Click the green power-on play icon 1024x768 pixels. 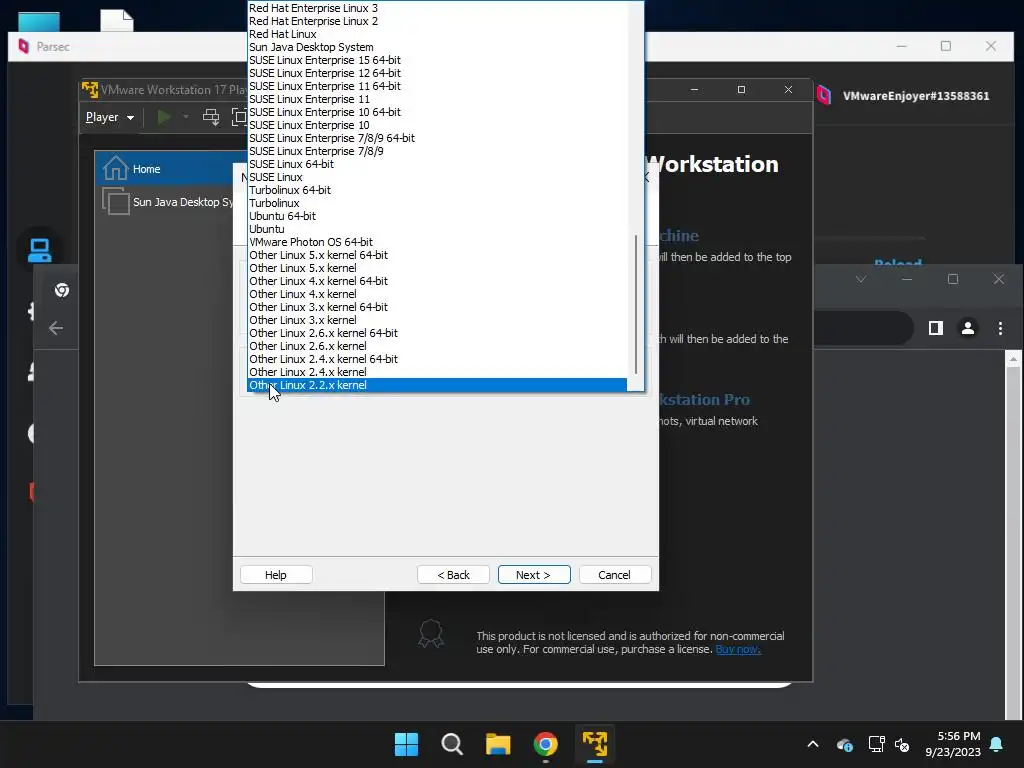click(164, 117)
